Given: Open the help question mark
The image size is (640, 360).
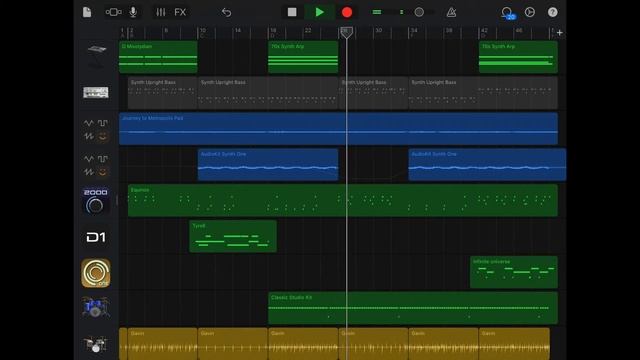Looking at the screenshot, I should (553, 12).
